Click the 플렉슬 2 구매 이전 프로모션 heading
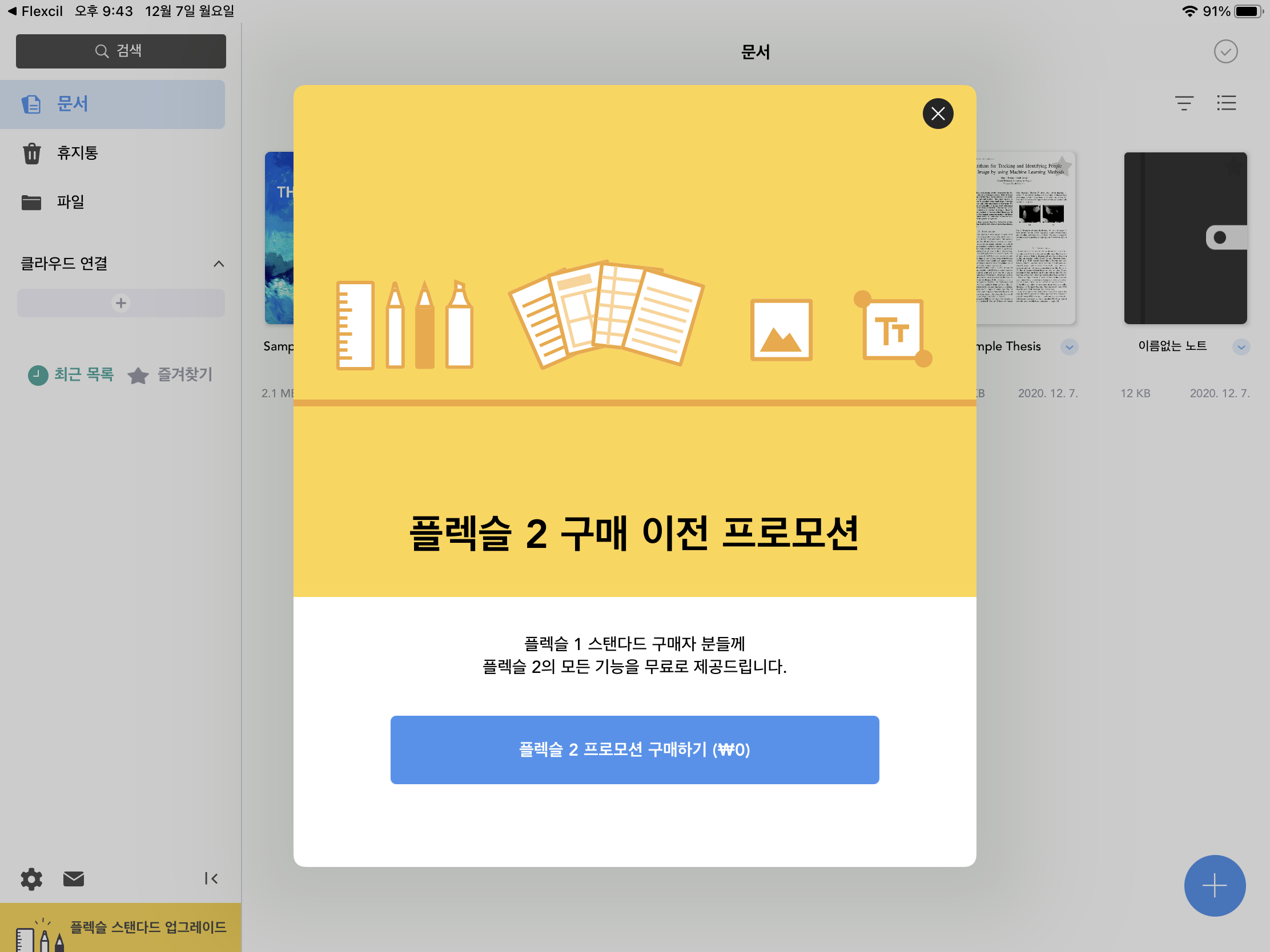This screenshot has height=952, width=1270. [x=634, y=534]
